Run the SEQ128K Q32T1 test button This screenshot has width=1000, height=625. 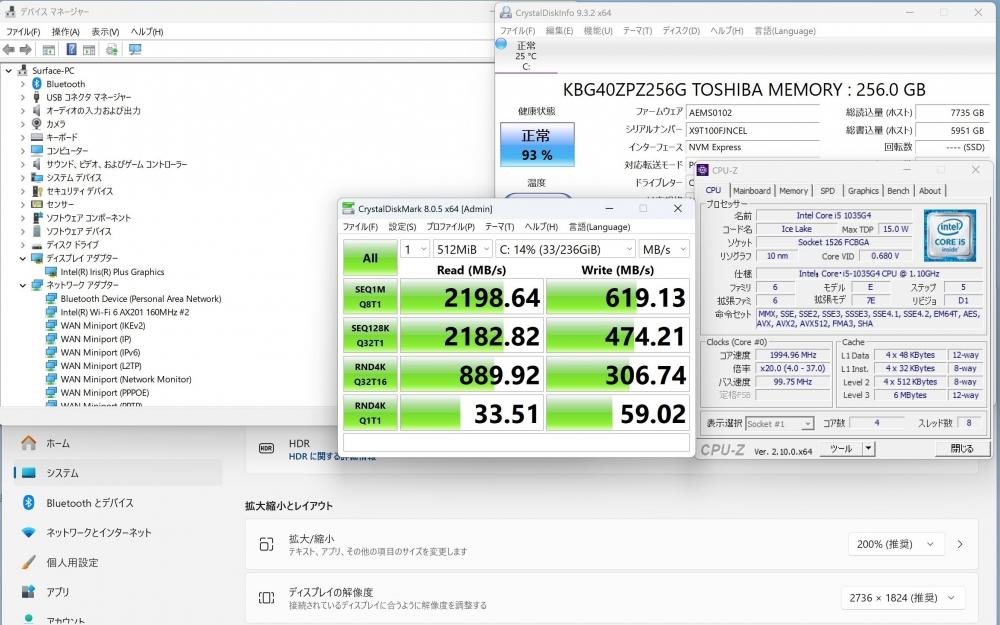[370, 335]
